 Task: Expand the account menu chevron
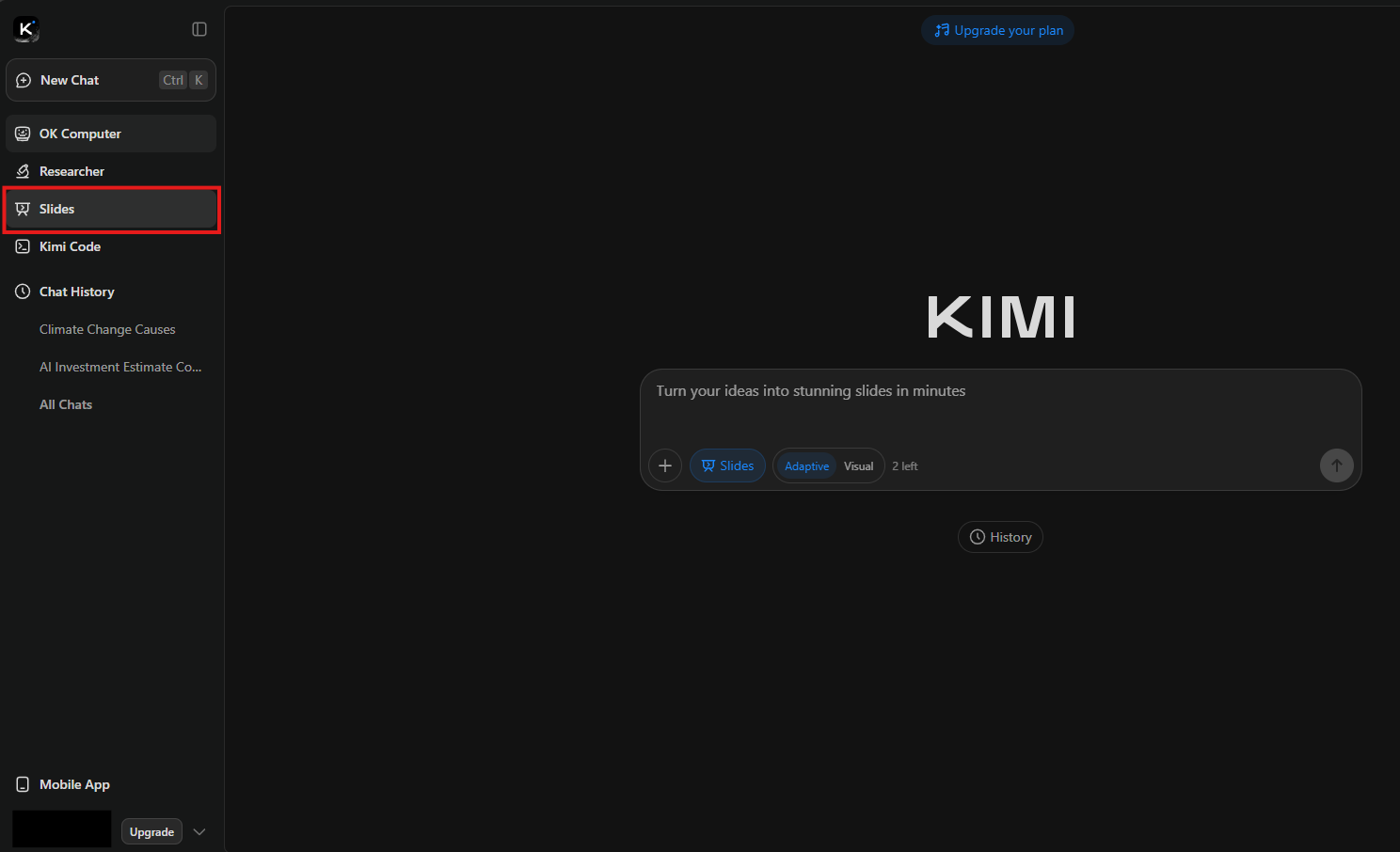(x=199, y=831)
